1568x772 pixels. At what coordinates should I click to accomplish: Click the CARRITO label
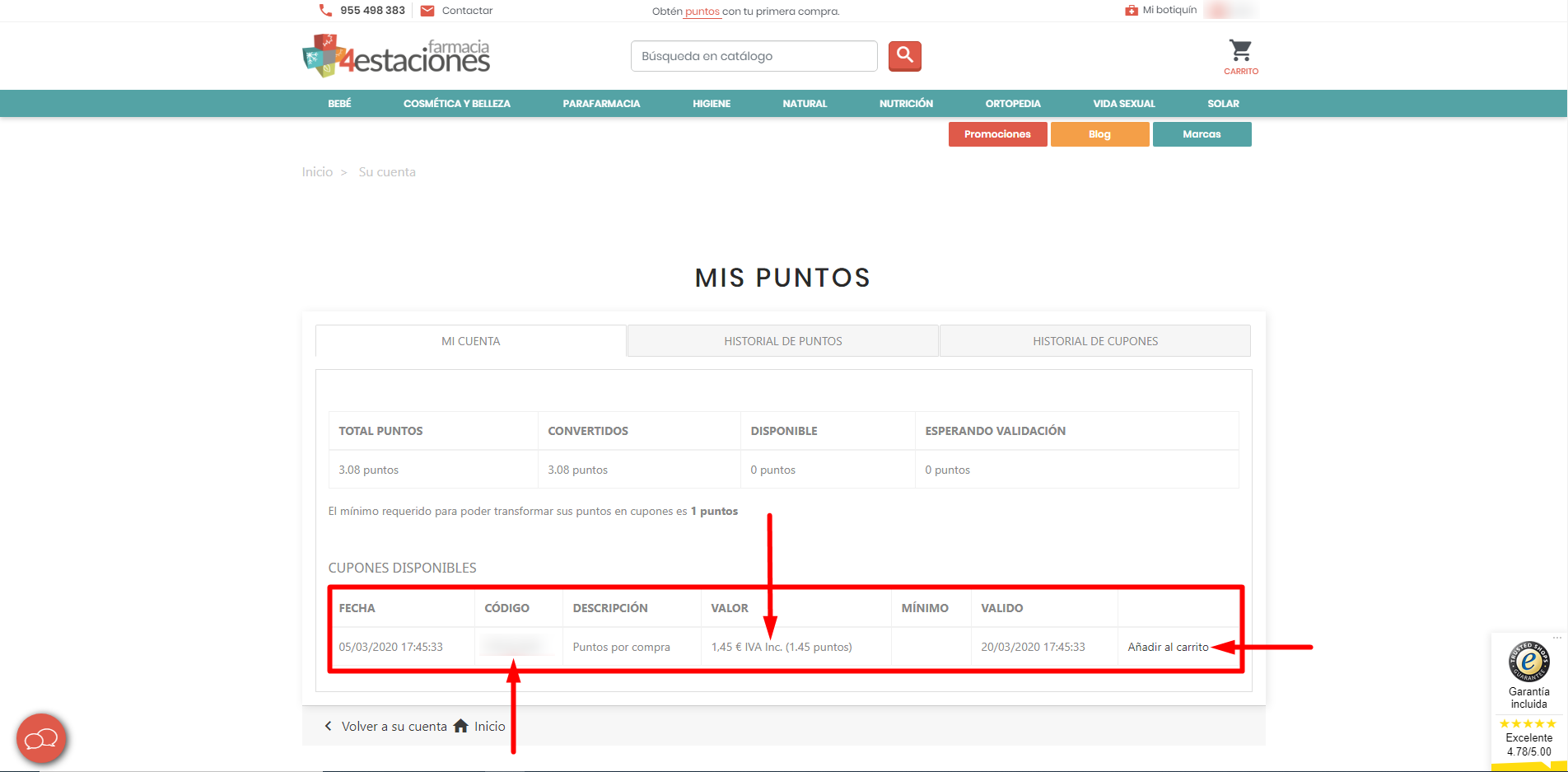(1241, 72)
